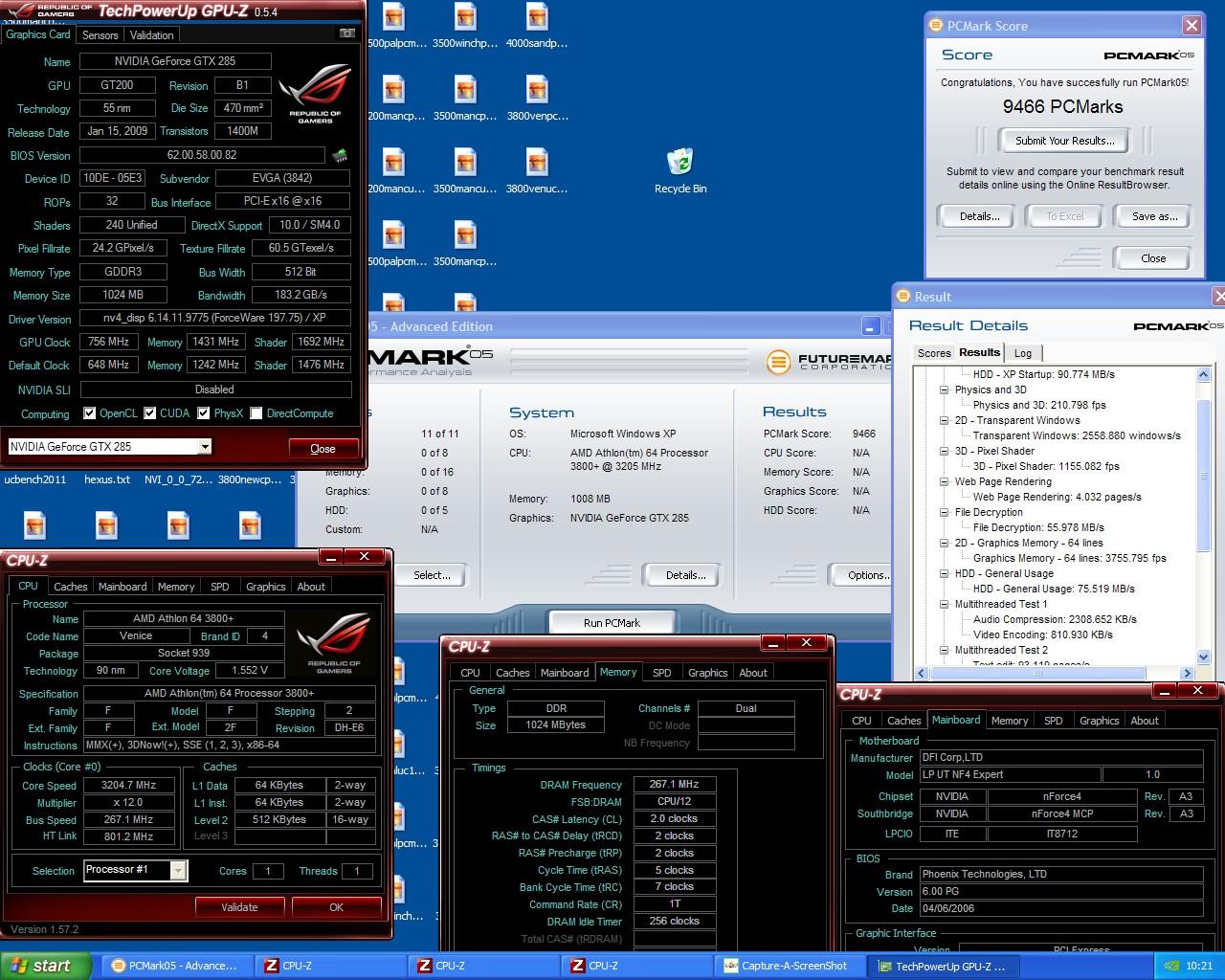Open the Windows Start menu
This screenshot has height=980, width=1225.
pyautogui.click(x=46, y=966)
